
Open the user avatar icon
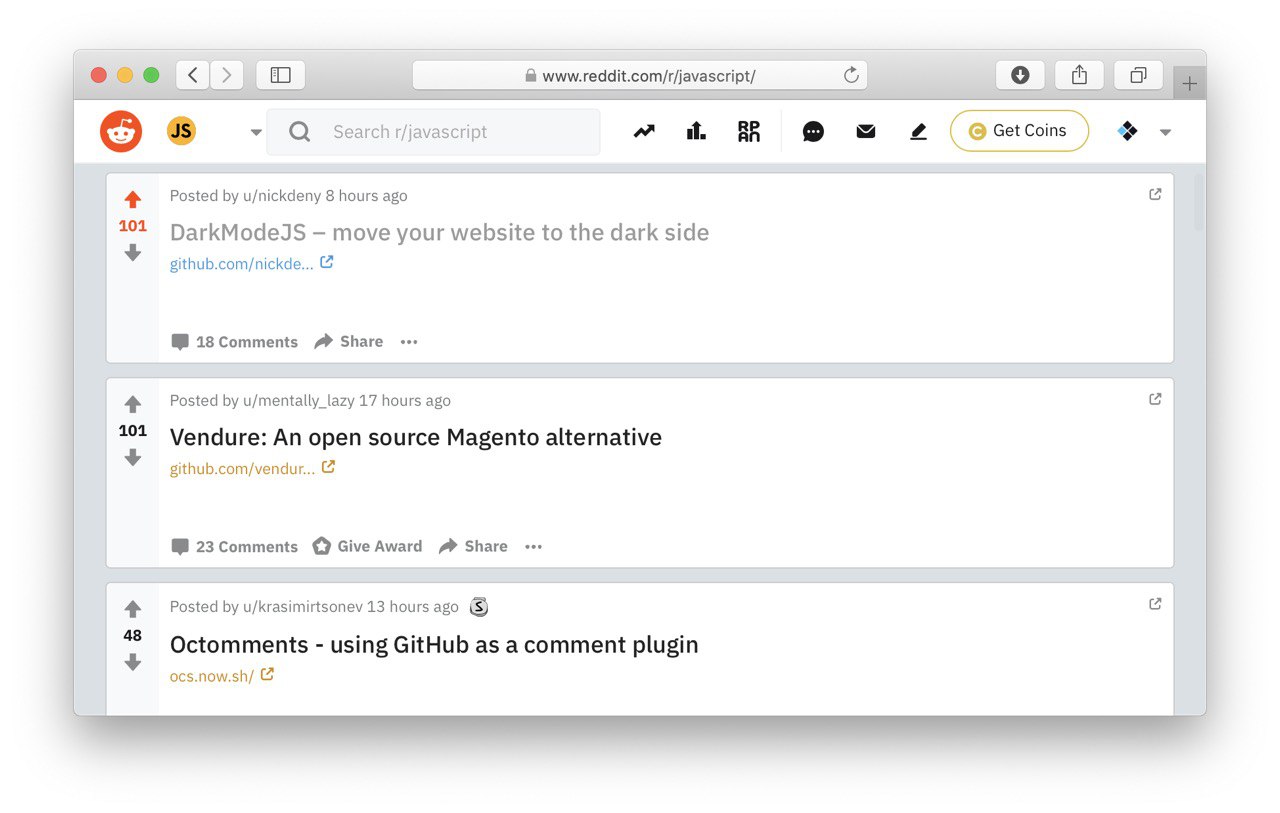1128,131
